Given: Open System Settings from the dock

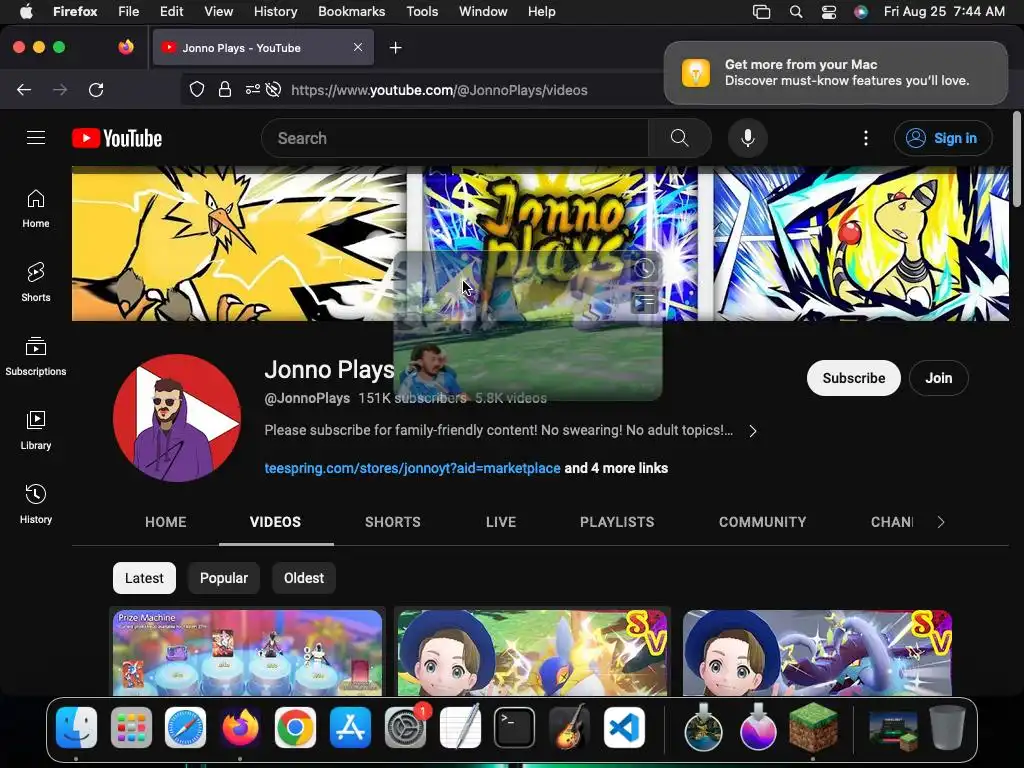Looking at the screenshot, I should coord(405,728).
